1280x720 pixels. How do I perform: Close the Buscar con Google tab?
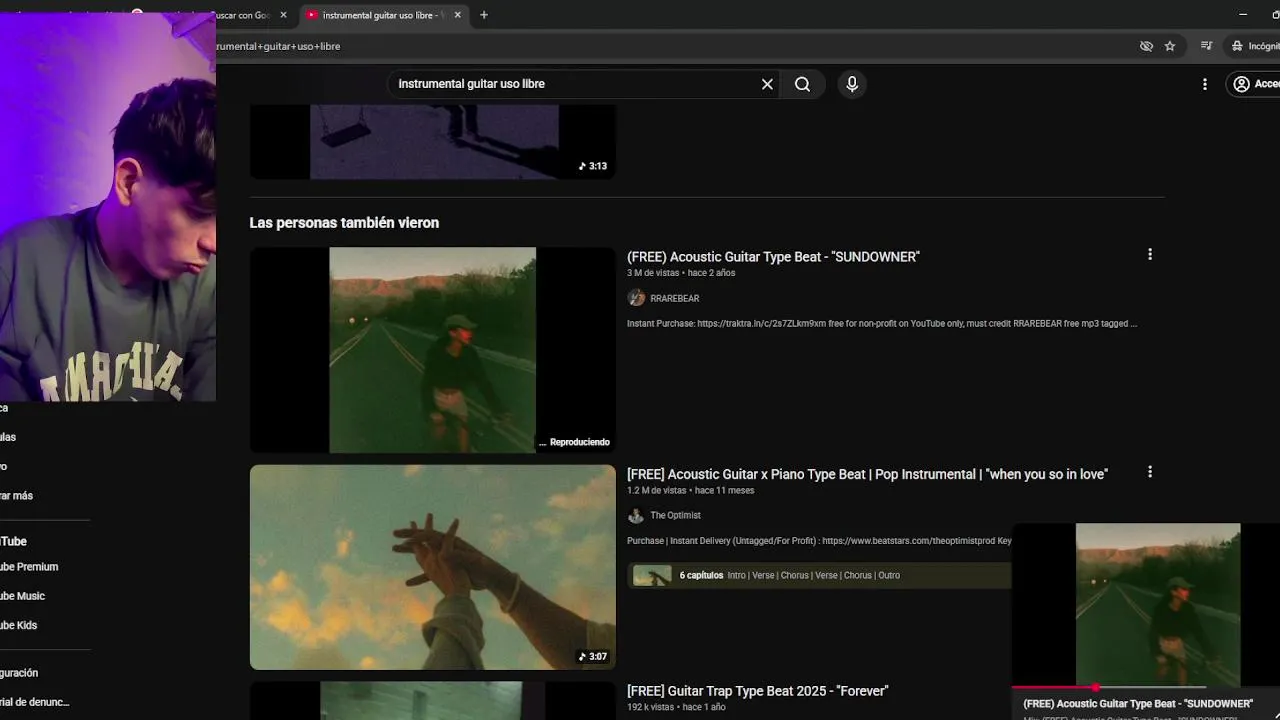click(x=283, y=15)
